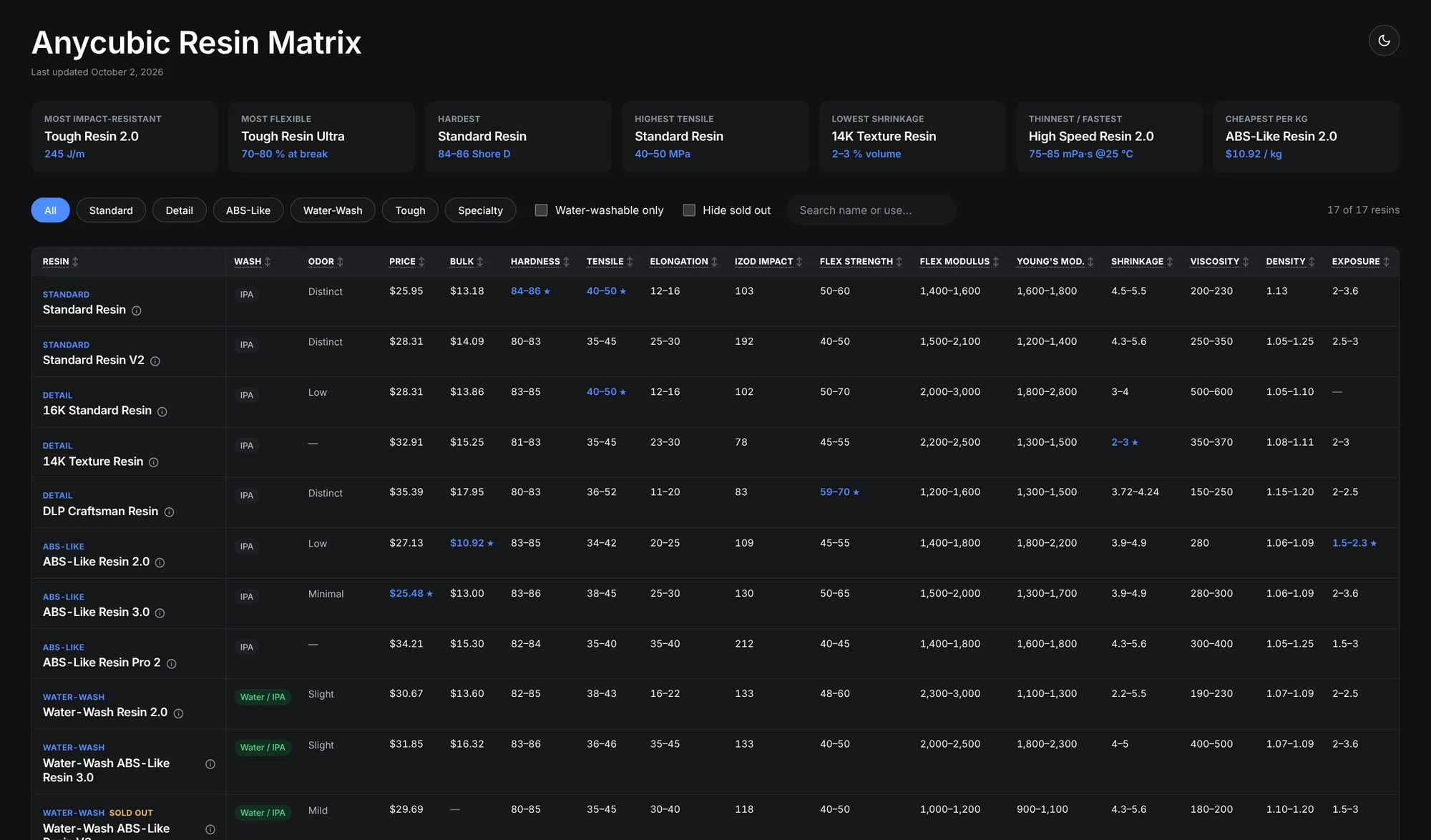
Task: Click the SOLD OUT label
Action: point(131,814)
